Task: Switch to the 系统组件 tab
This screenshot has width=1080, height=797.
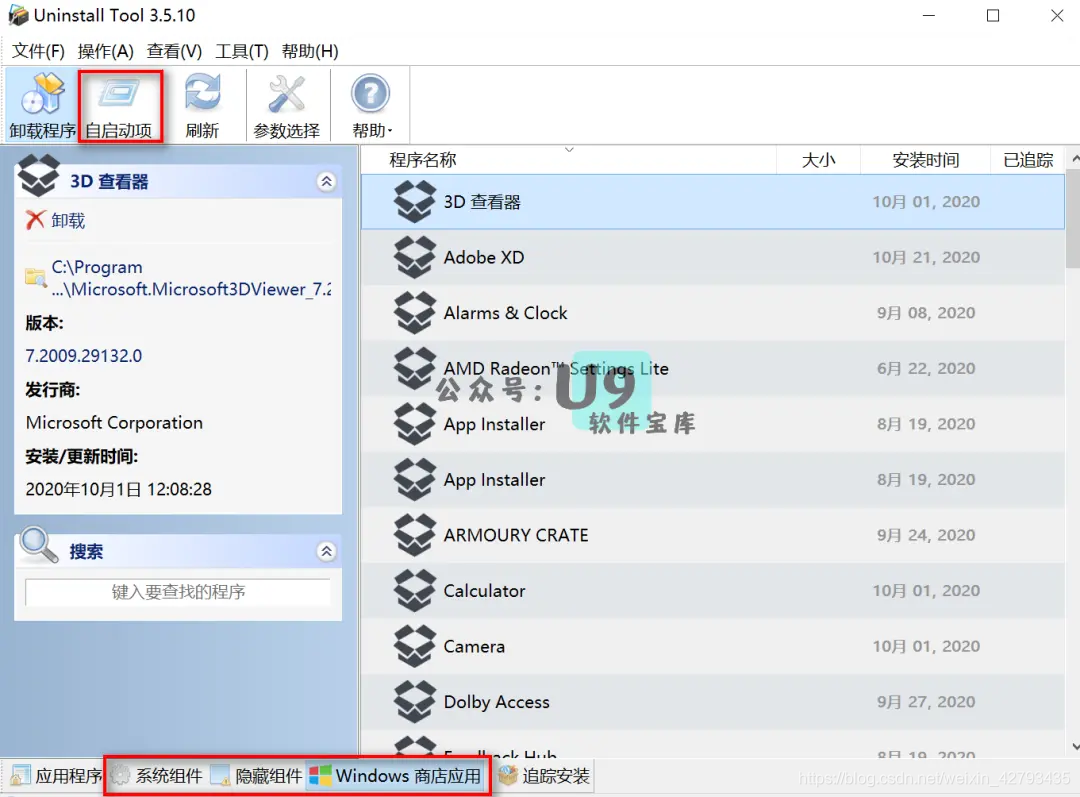Action: point(156,776)
